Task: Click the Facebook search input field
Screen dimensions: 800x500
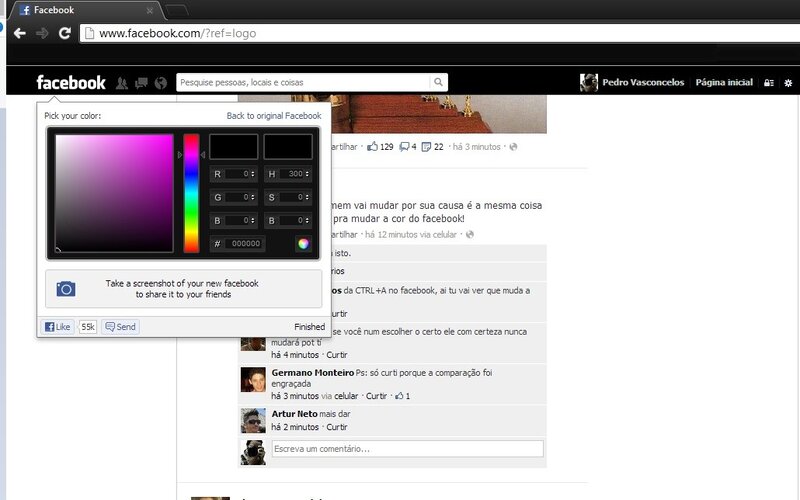Action: (303, 82)
